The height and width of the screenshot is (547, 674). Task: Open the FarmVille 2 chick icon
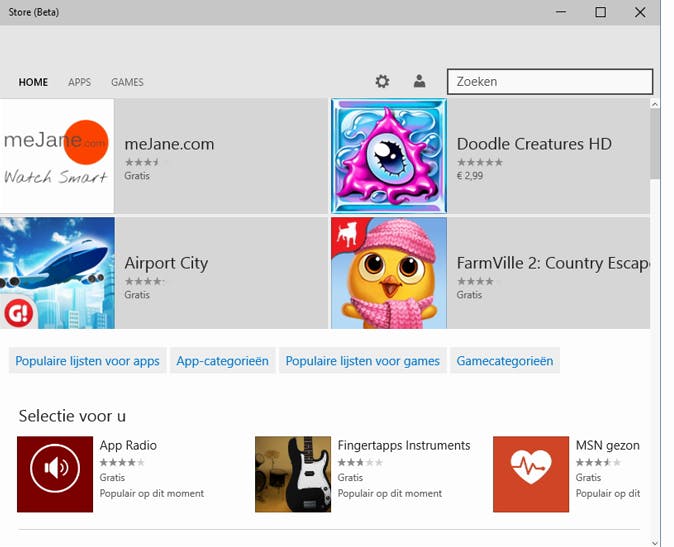[x=389, y=273]
